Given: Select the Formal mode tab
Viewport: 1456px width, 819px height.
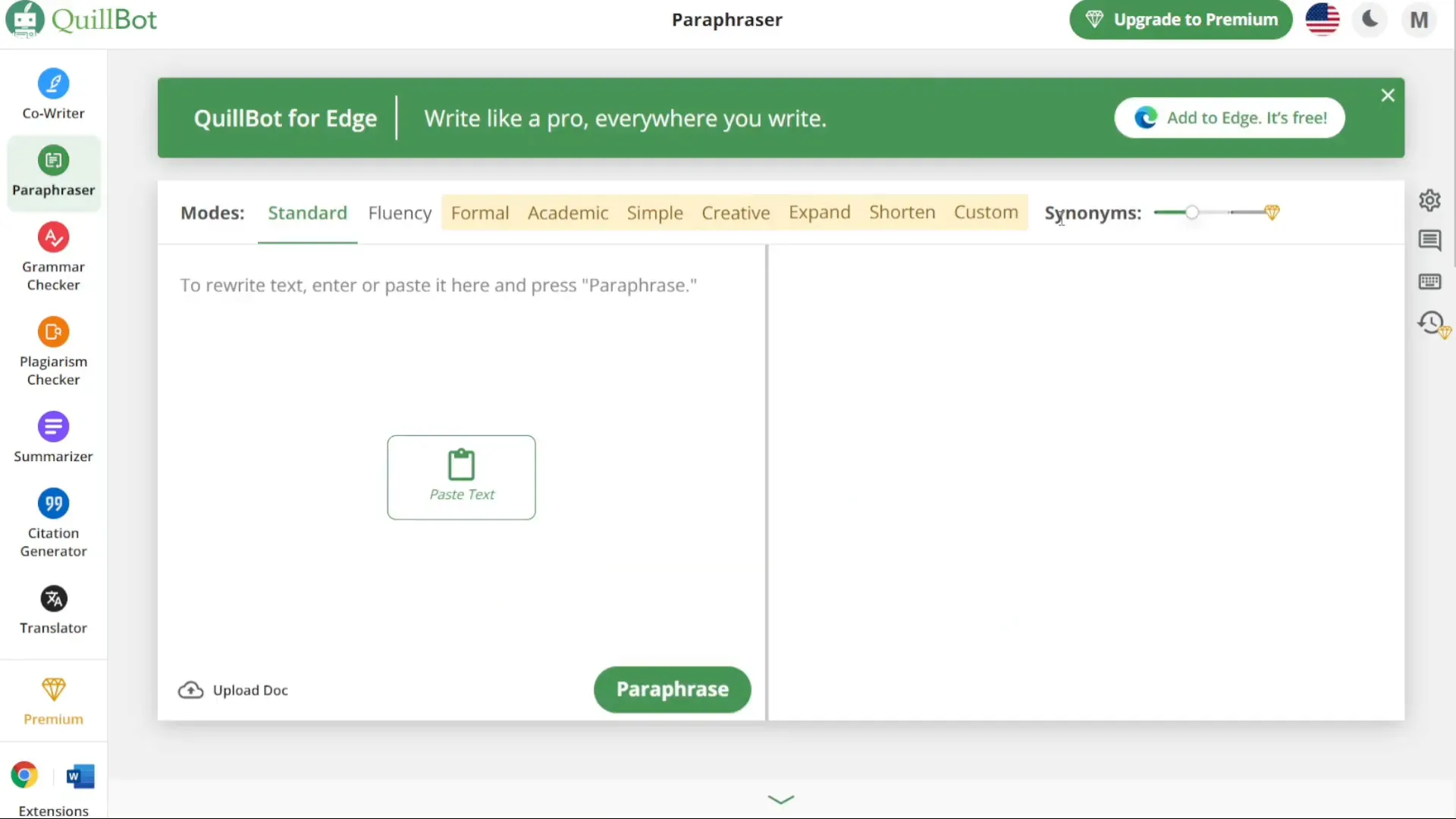Looking at the screenshot, I should [x=480, y=213].
